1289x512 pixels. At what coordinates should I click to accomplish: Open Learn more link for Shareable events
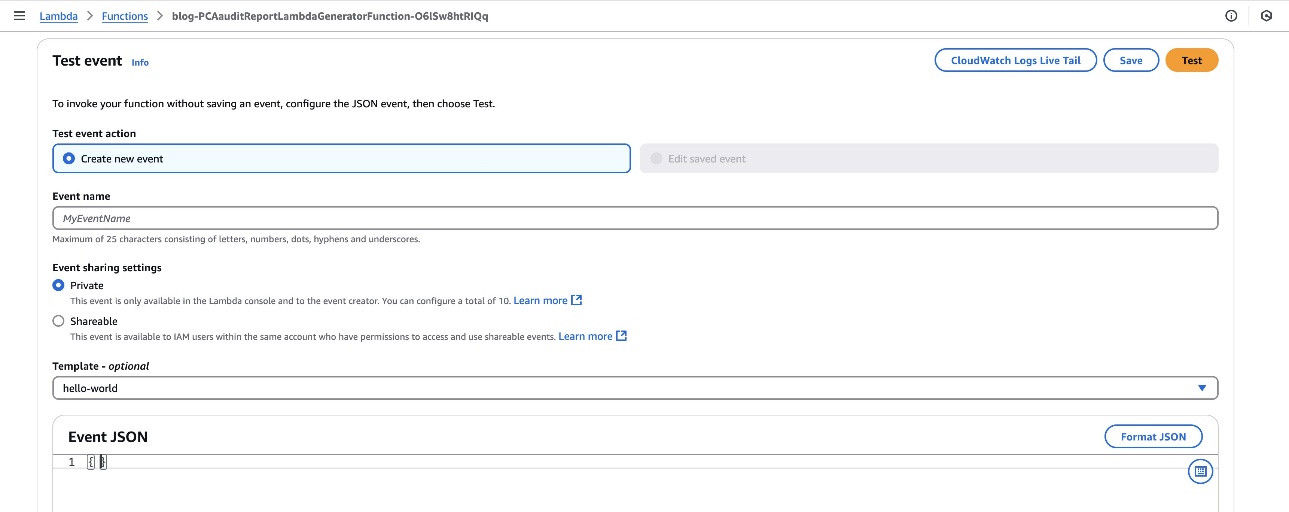585,336
